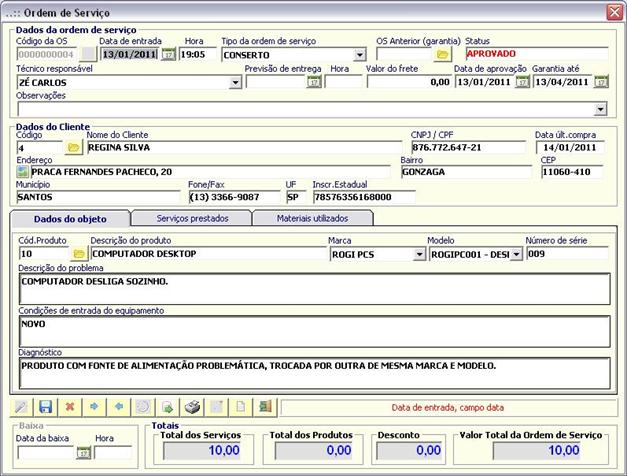The height and width of the screenshot is (476, 627).
Task: Click the Valor Total da Ordem de Serviço field
Action: pyautogui.click(x=537, y=451)
